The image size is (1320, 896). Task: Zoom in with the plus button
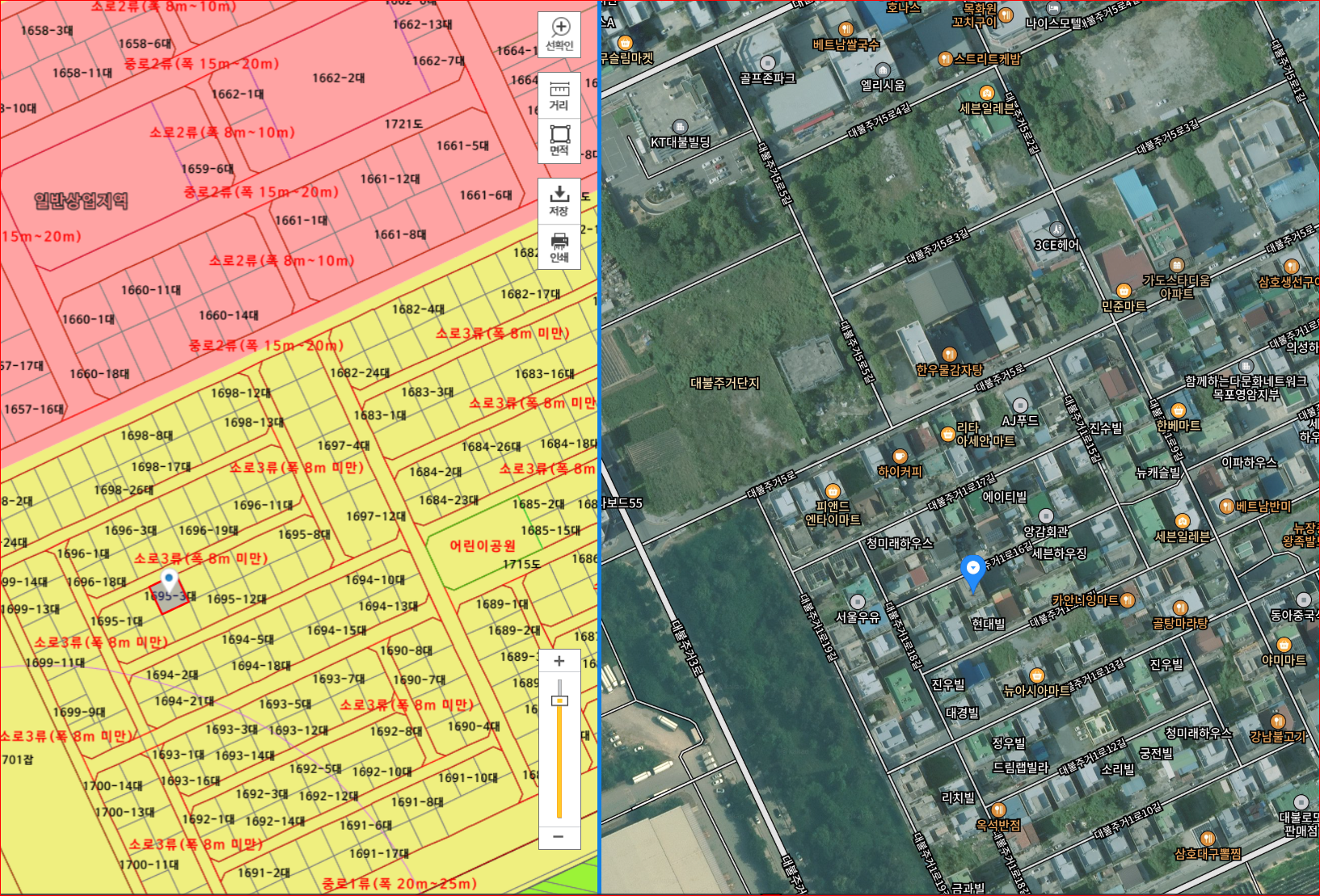[559, 661]
